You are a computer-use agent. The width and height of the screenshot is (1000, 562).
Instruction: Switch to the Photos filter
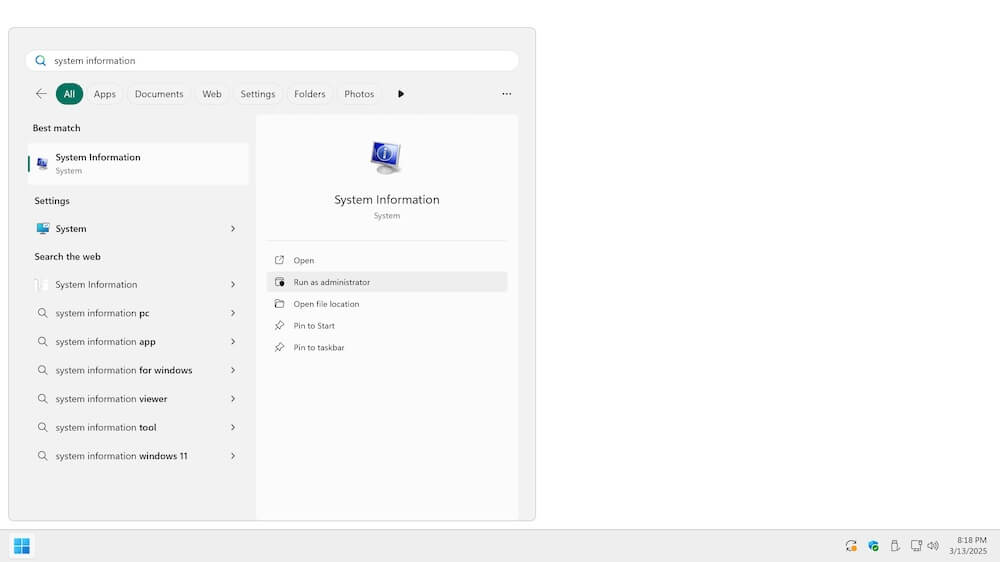pyautogui.click(x=359, y=94)
